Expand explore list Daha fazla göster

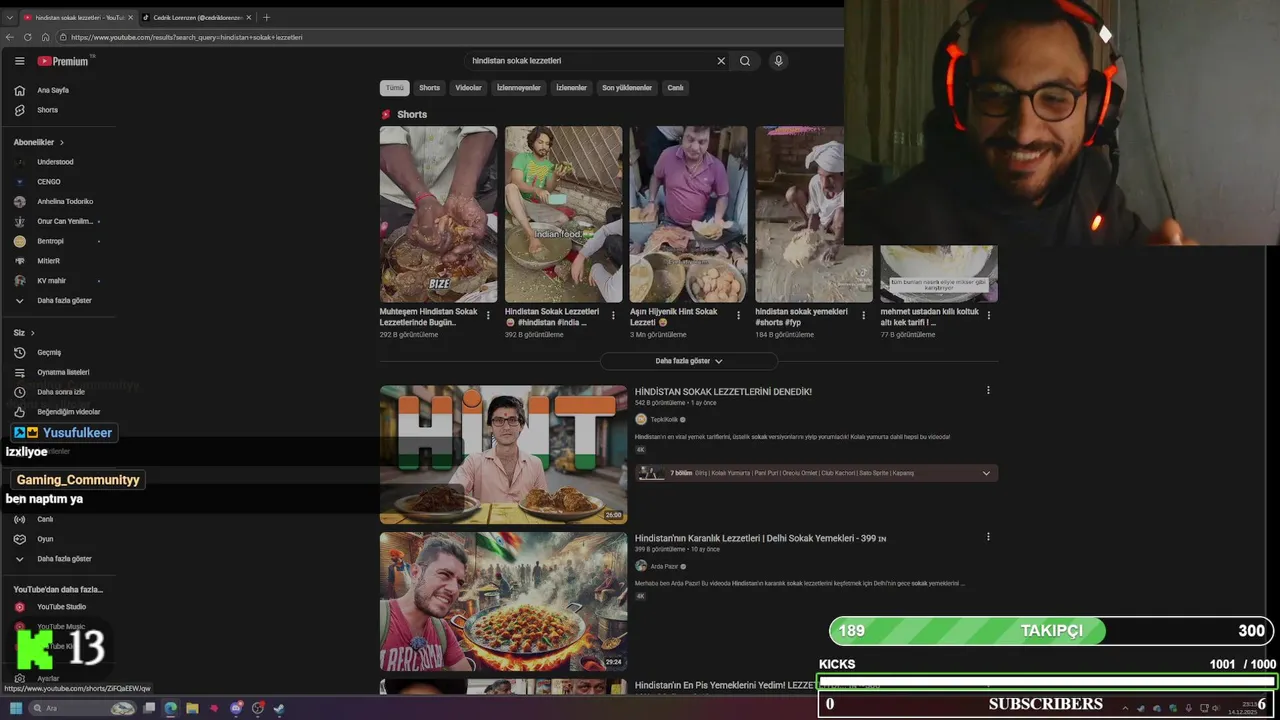(54, 559)
